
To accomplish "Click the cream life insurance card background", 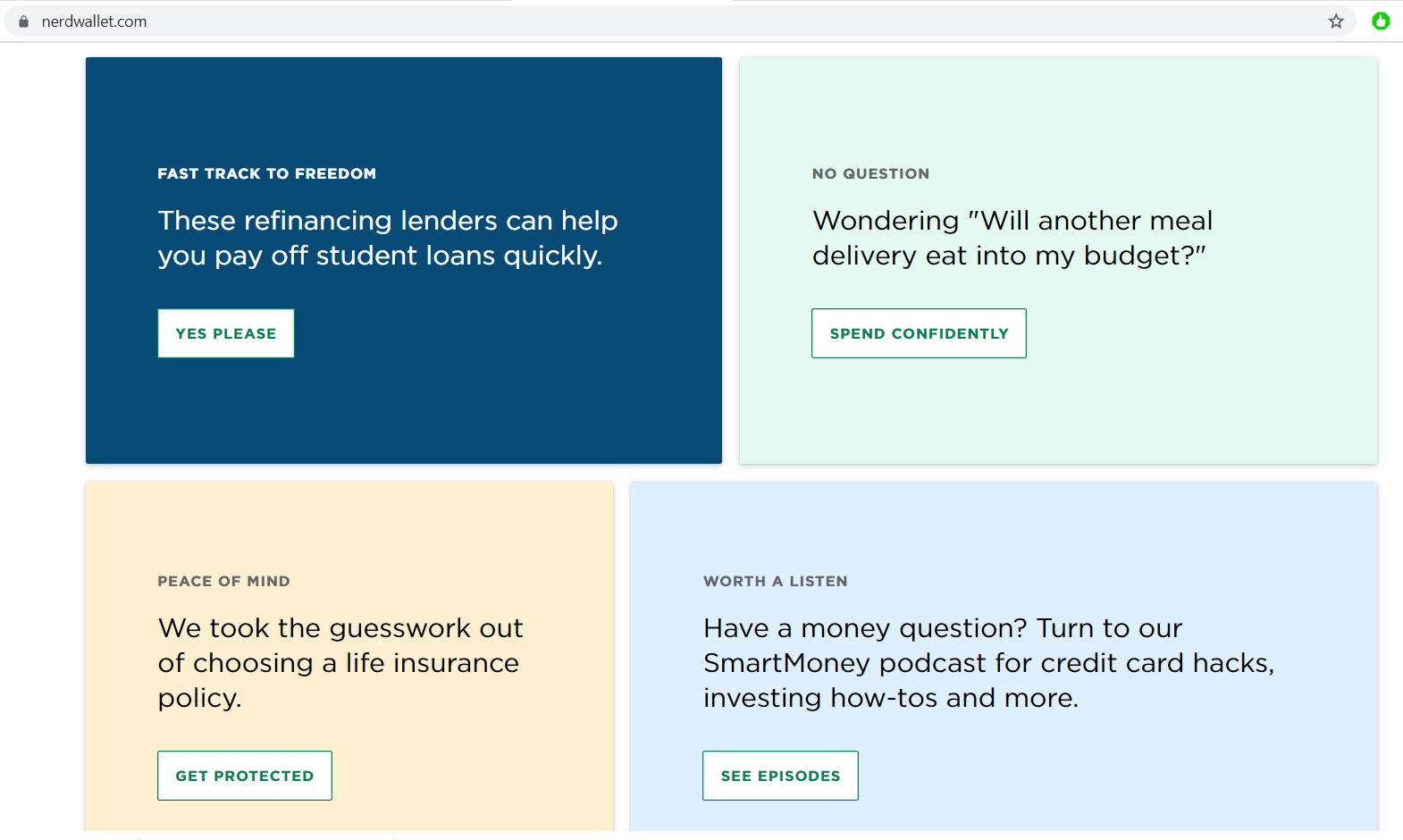I will click(349, 527).
